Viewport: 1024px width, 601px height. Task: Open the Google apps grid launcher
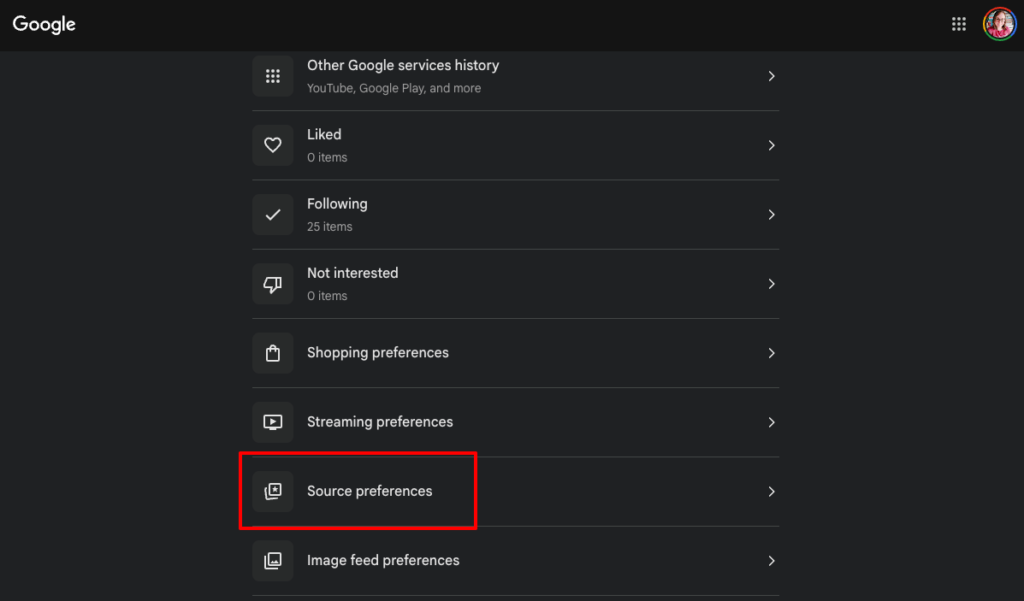[958, 24]
